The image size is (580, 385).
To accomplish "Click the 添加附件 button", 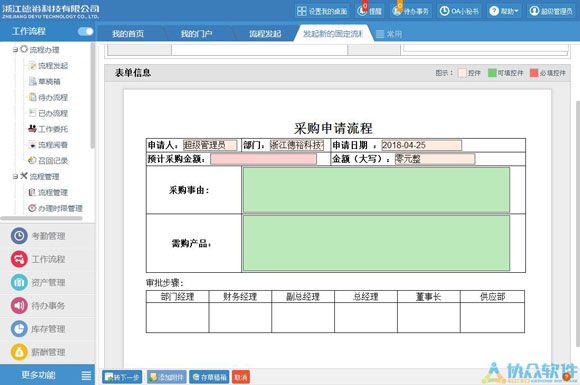I will (166, 377).
